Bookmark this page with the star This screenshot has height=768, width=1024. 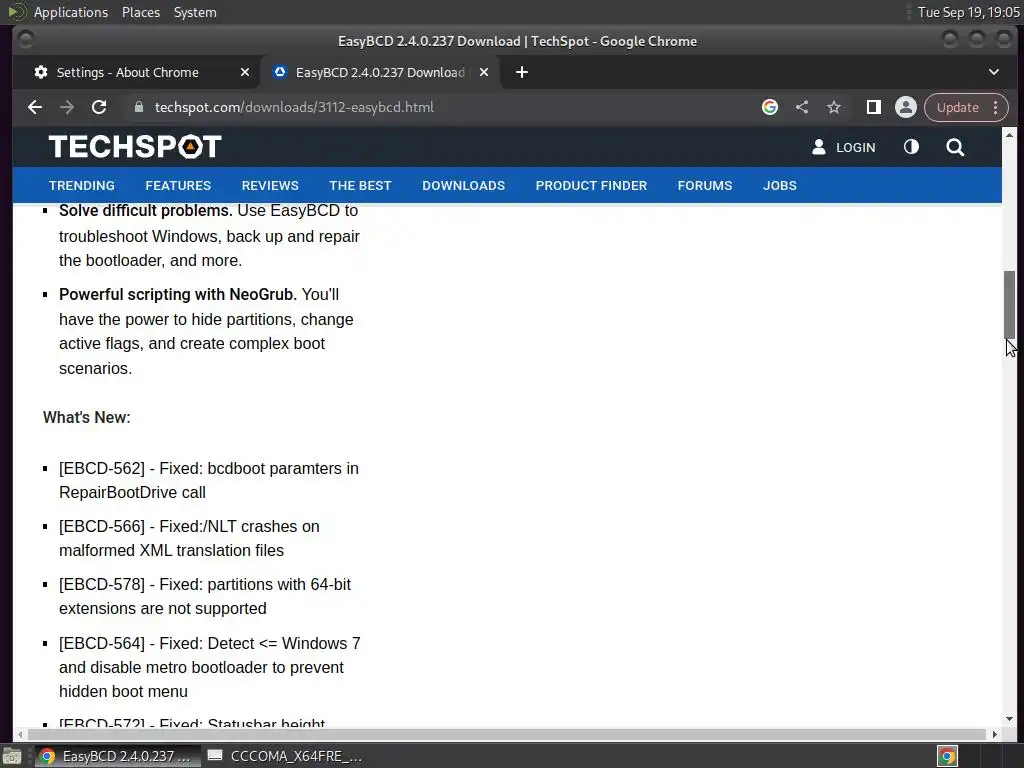[x=834, y=107]
